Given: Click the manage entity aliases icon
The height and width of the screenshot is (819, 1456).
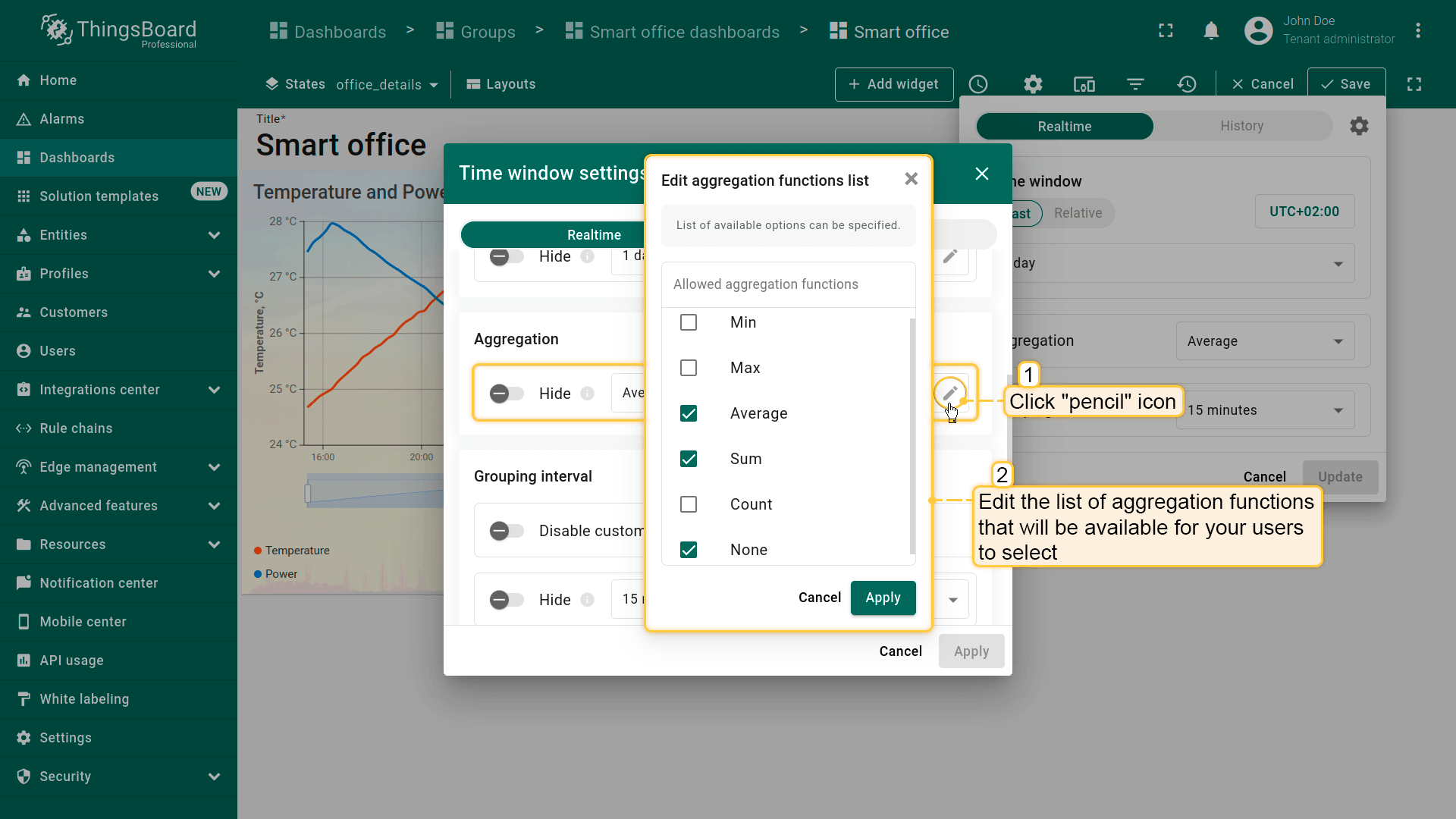Looking at the screenshot, I should point(1084,84).
